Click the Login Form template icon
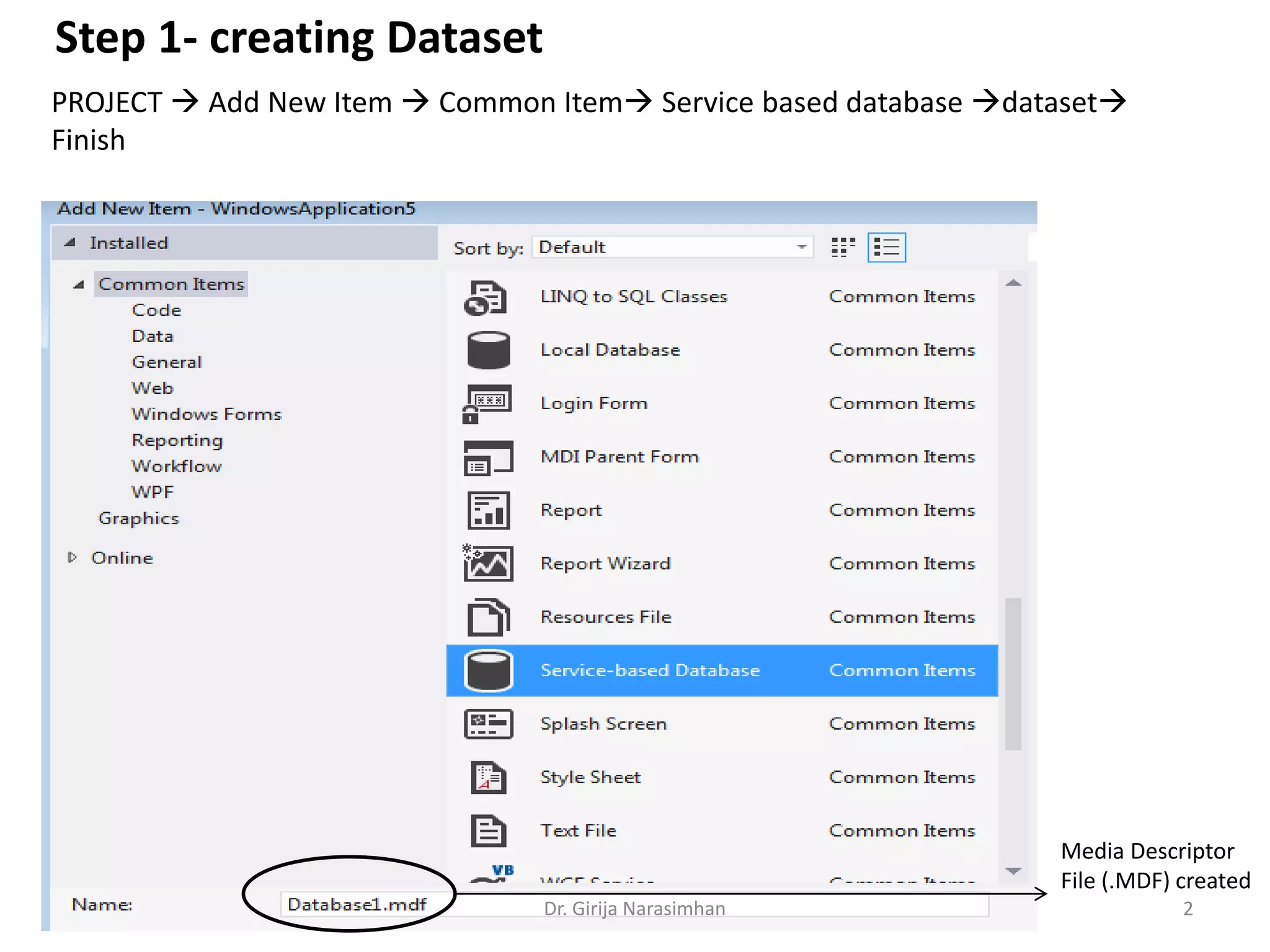The image size is (1270, 952). click(x=487, y=403)
